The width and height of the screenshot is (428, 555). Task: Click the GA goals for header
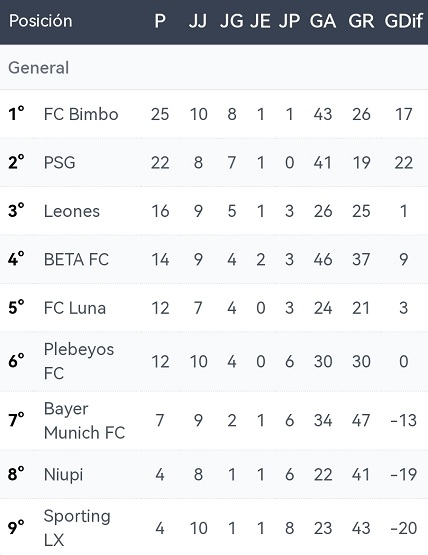coord(323,21)
